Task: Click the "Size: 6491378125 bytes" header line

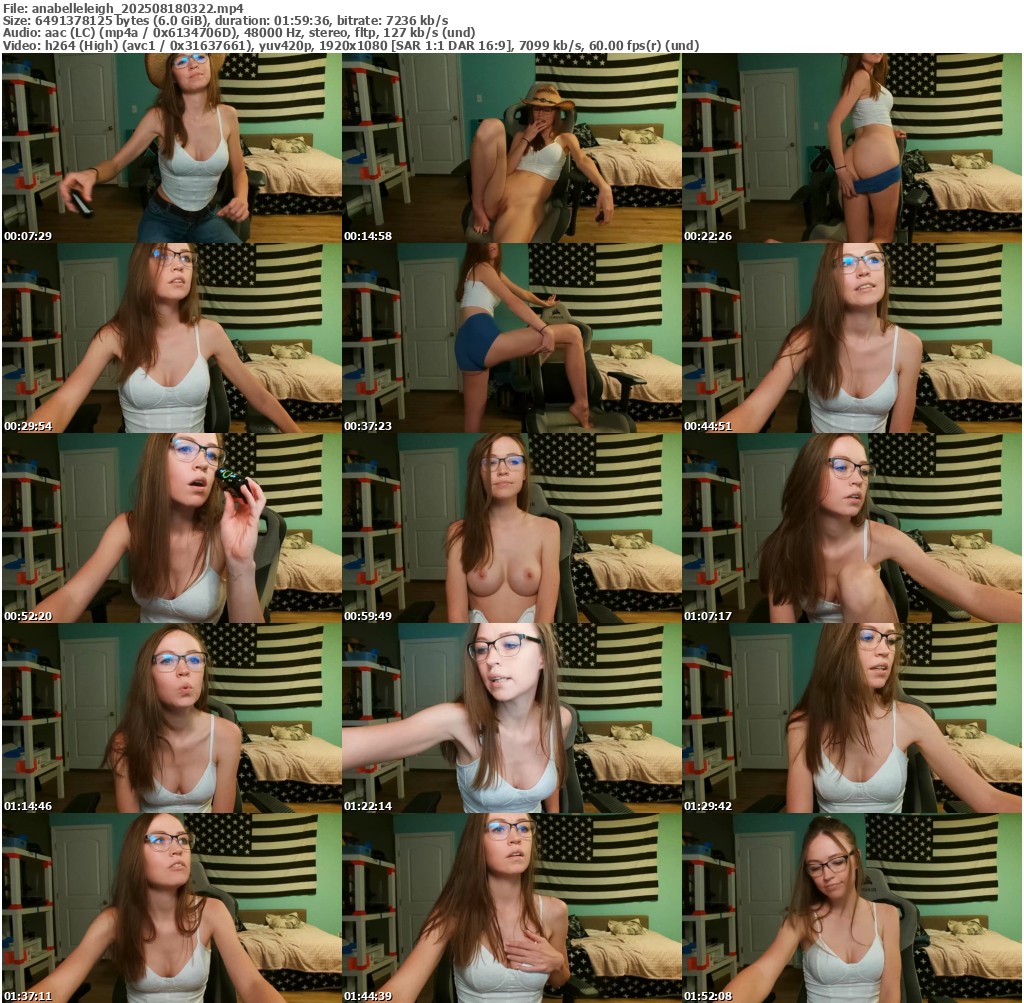Action: point(225,21)
